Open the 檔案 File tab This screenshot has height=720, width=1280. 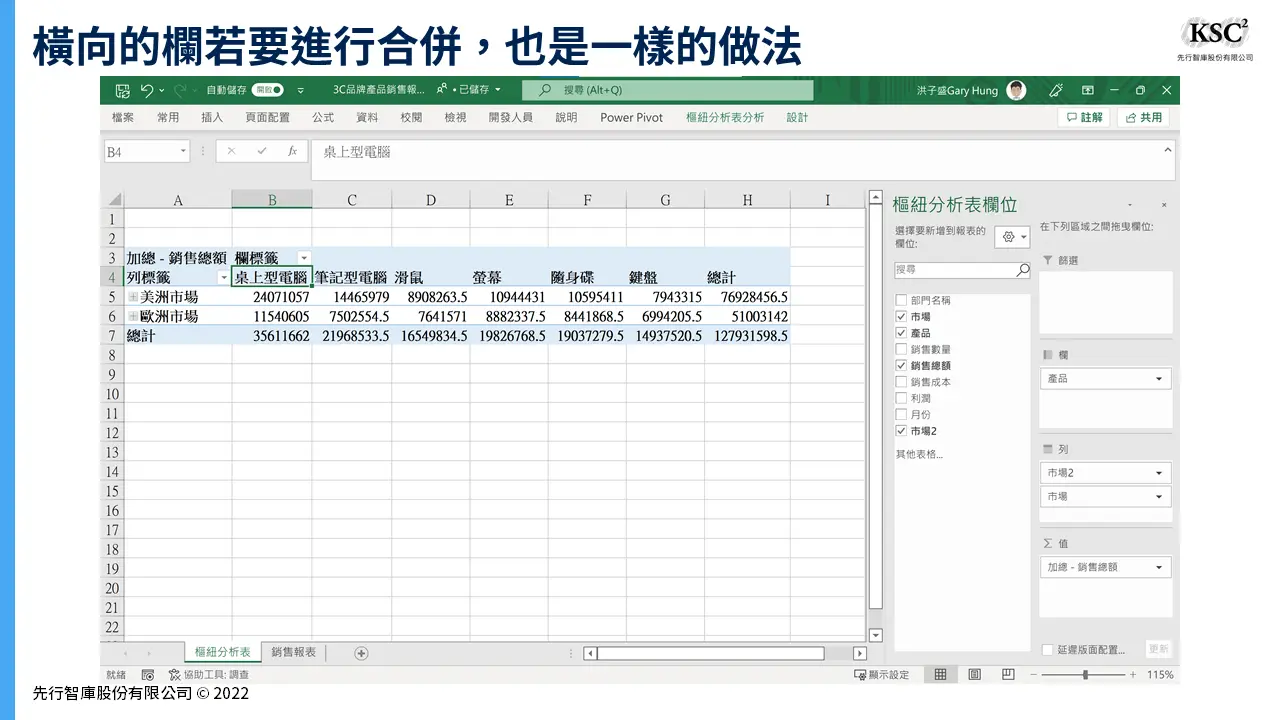click(x=123, y=117)
